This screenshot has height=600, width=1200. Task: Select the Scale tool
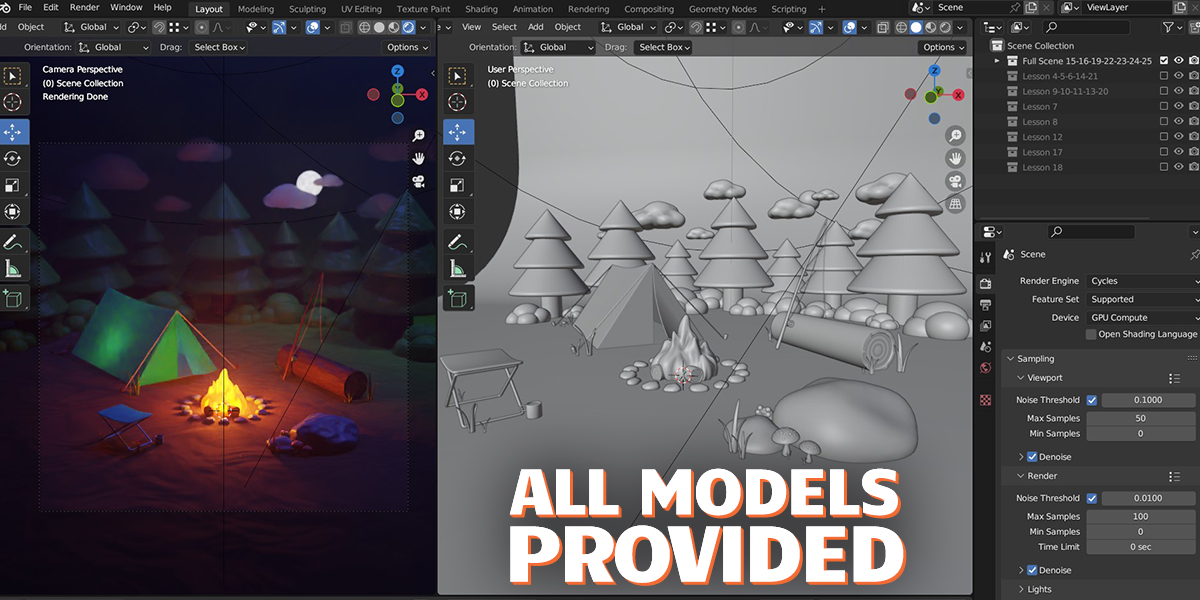(x=13, y=185)
